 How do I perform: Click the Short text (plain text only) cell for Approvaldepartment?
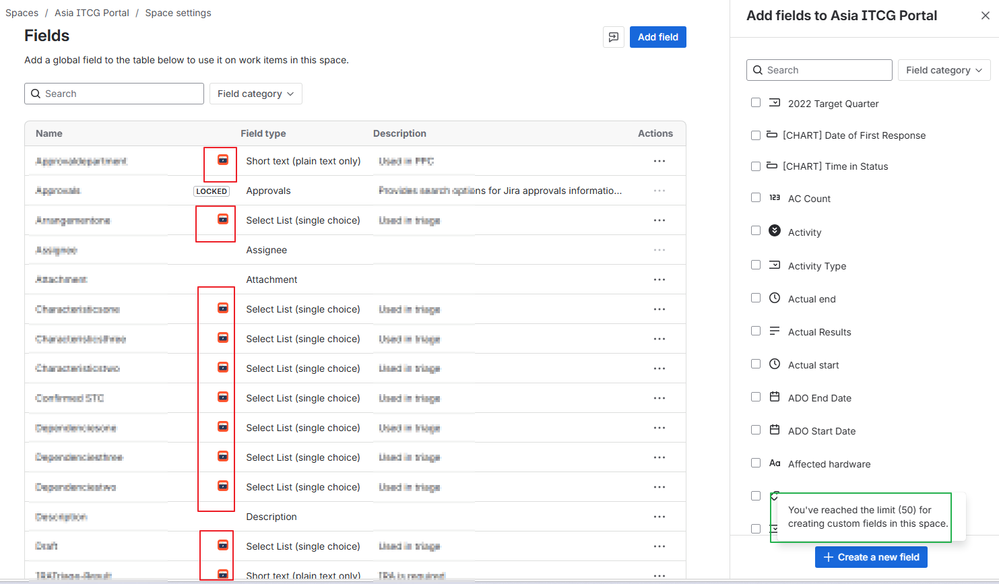coord(303,161)
